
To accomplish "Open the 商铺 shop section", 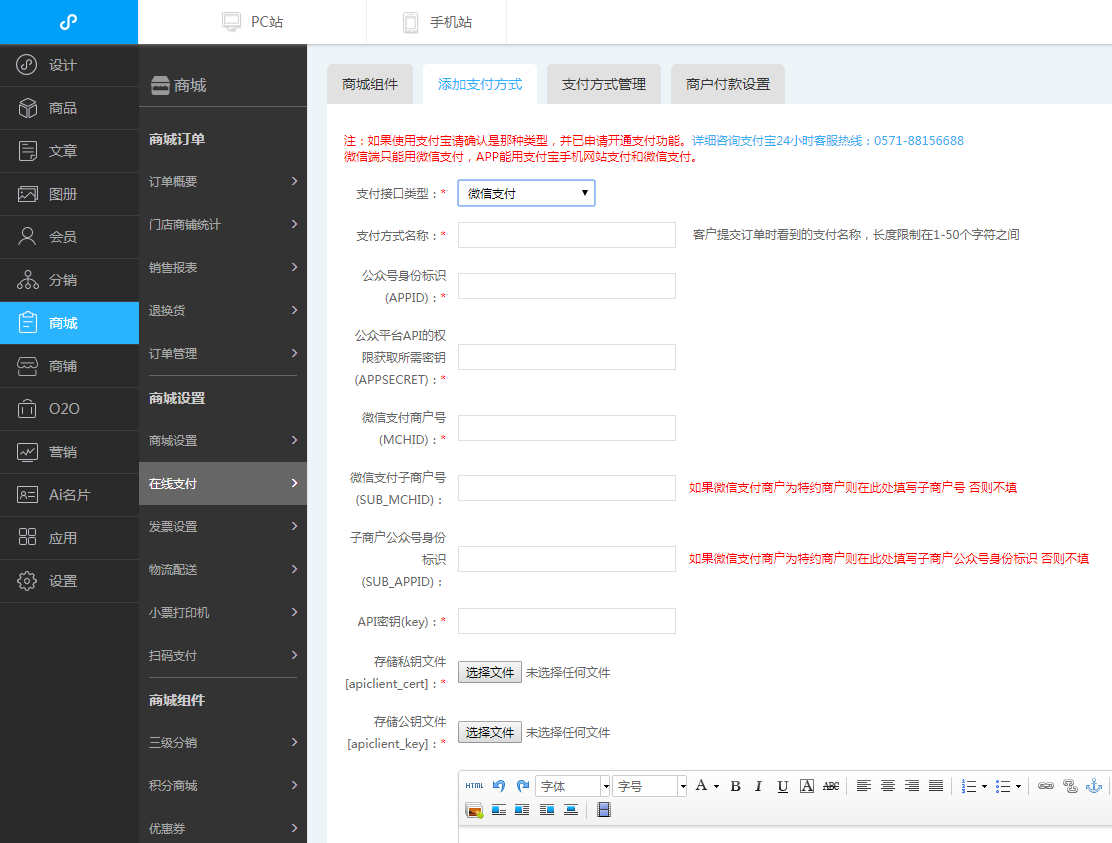I will [x=69, y=366].
